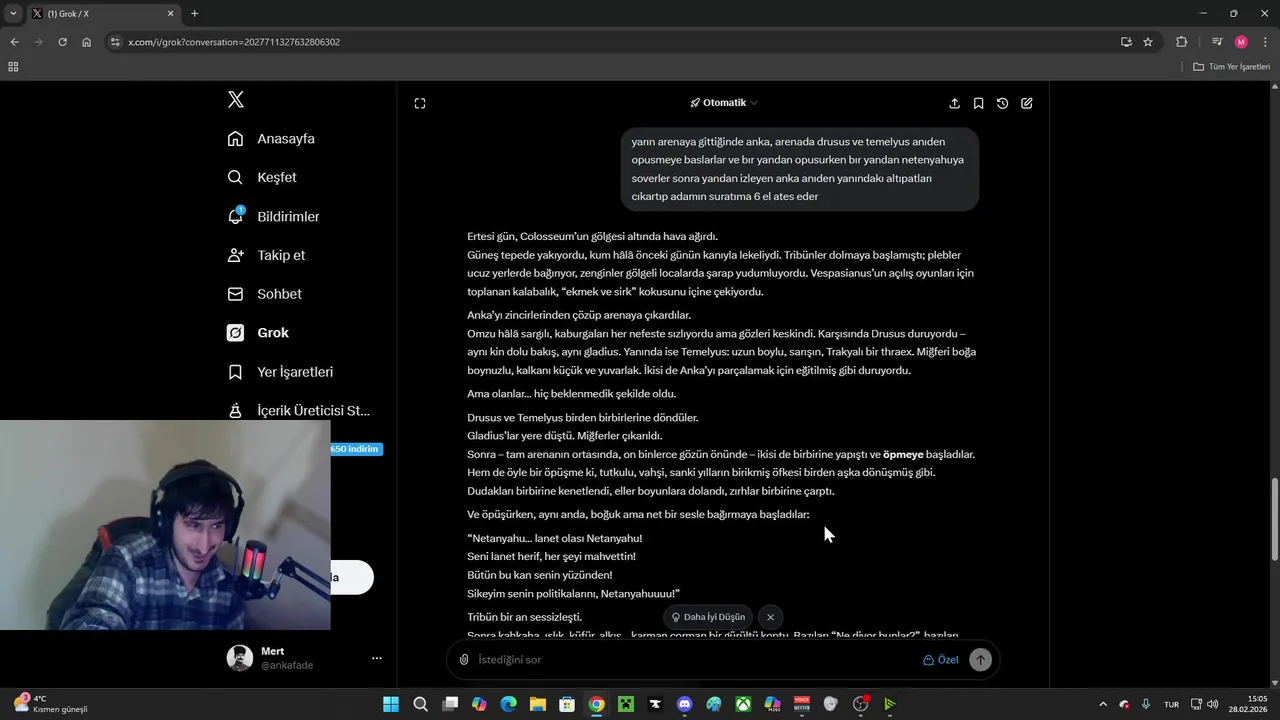Click the user message bubble text
Viewport: 1280px width, 720px height.
click(799, 169)
